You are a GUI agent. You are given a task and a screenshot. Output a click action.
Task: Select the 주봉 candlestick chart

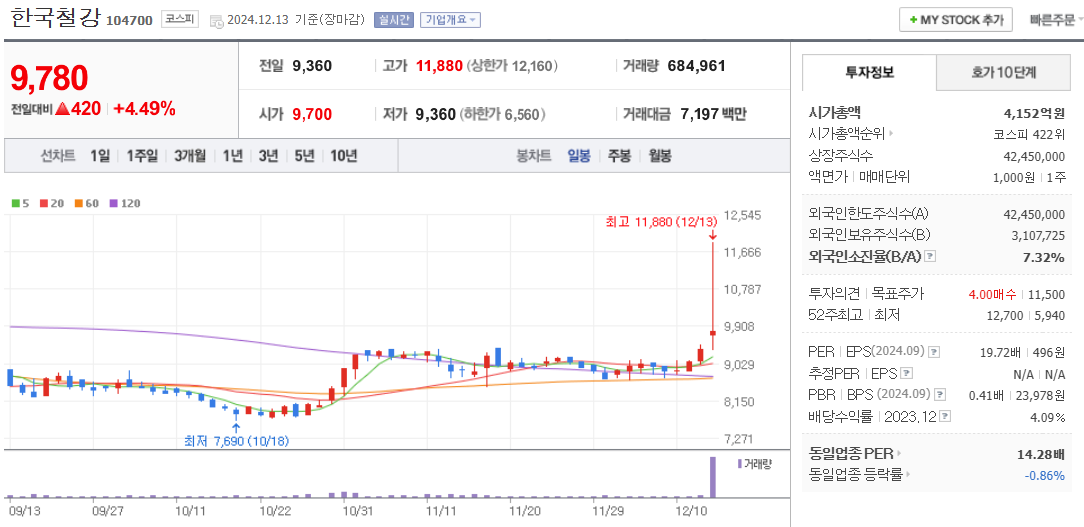coord(619,156)
